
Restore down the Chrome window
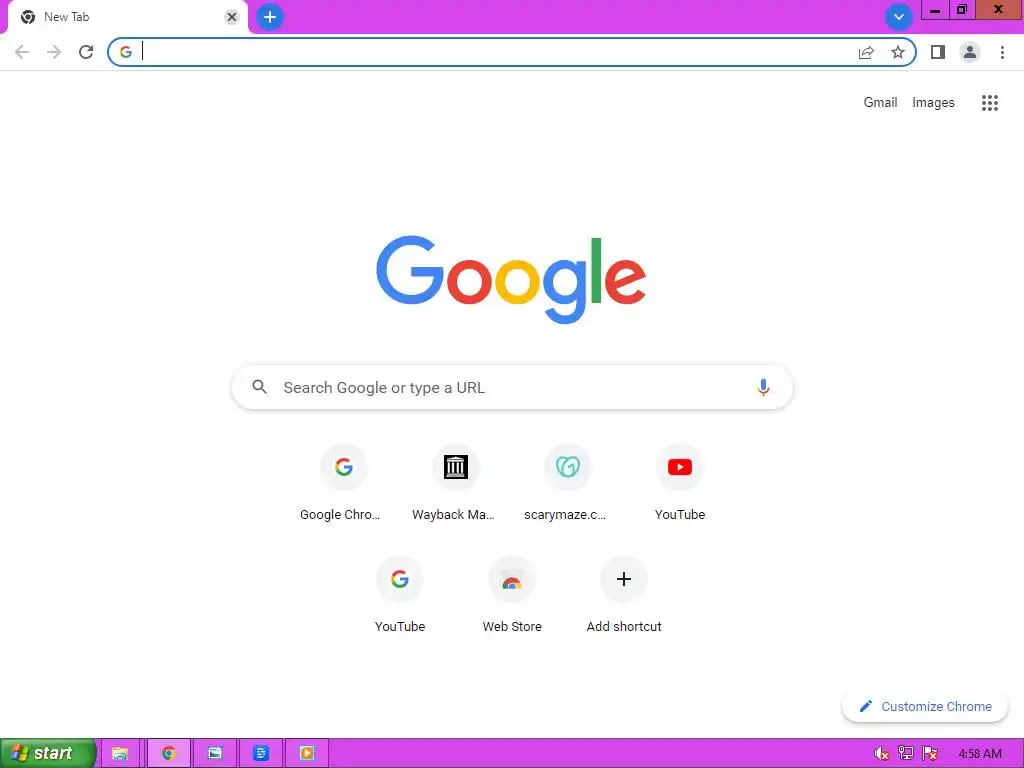[x=962, y=10]
